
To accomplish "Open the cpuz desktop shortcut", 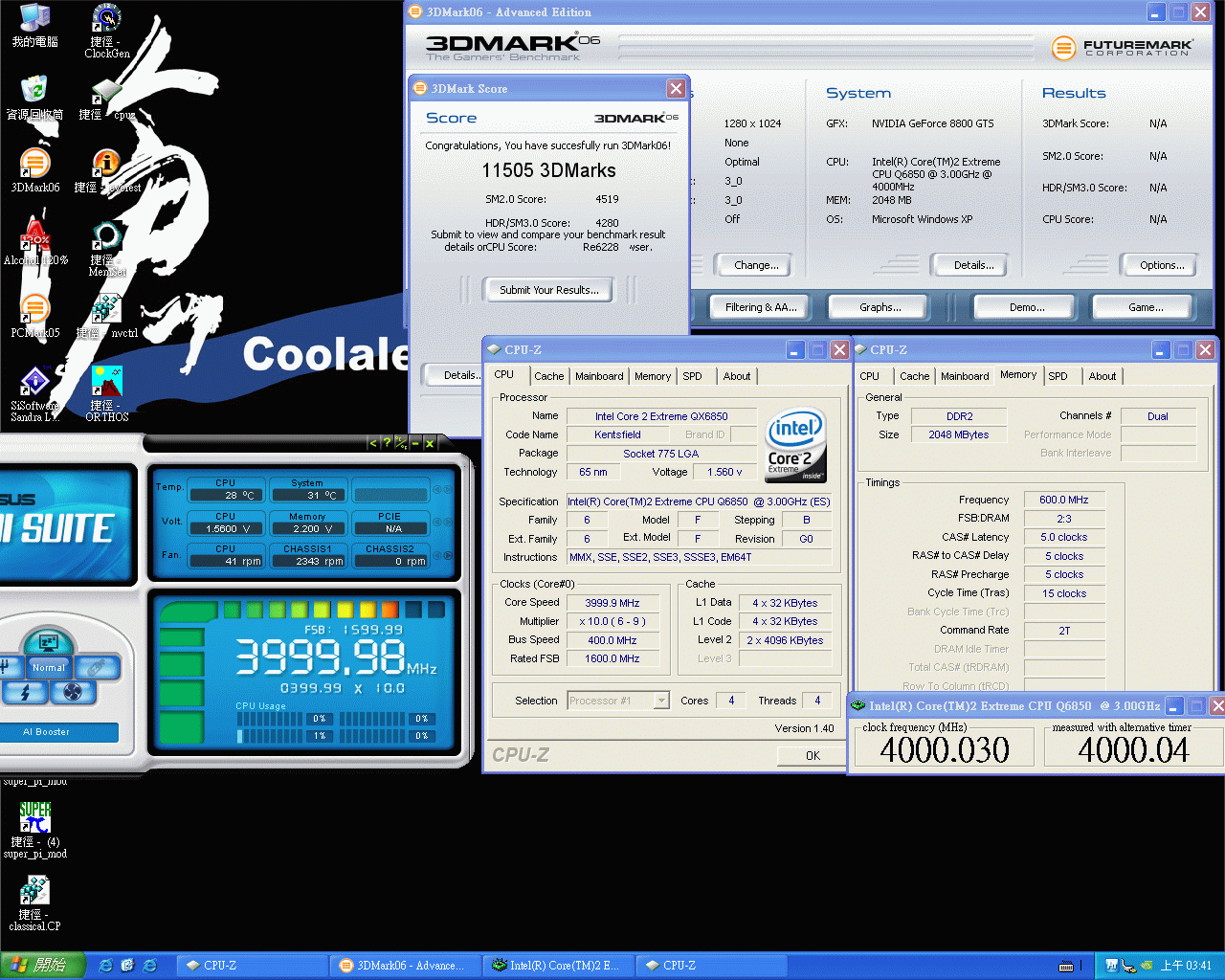I will (107, 99).
